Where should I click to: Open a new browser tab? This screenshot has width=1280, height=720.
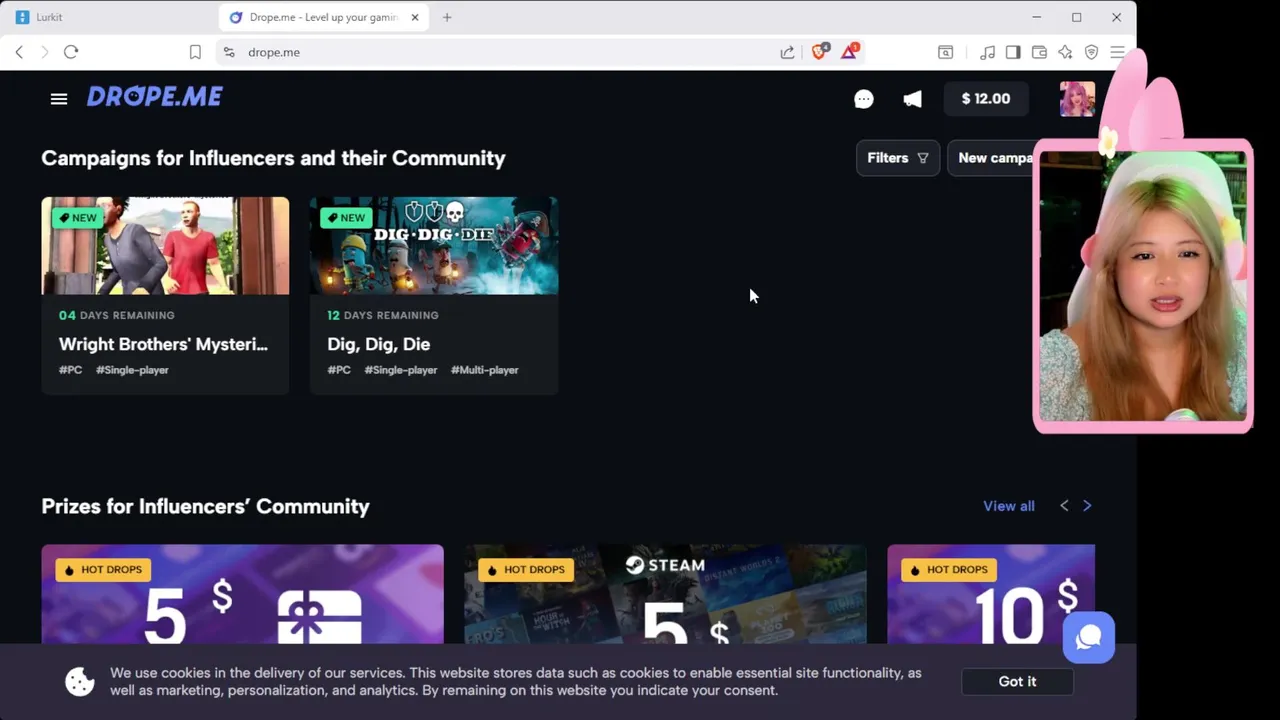pyautogui.click(x=447, y=17)
